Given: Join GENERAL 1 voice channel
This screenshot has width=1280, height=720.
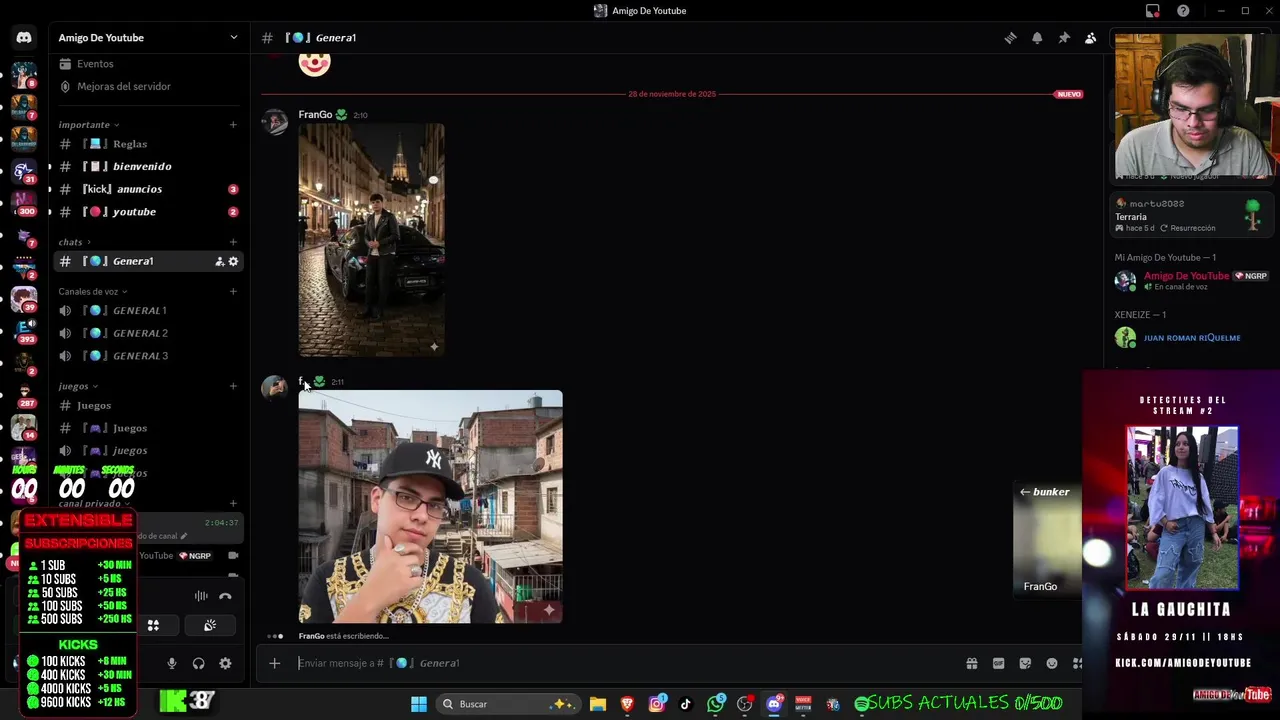Looking at the screenshot, I should (149, 311).
